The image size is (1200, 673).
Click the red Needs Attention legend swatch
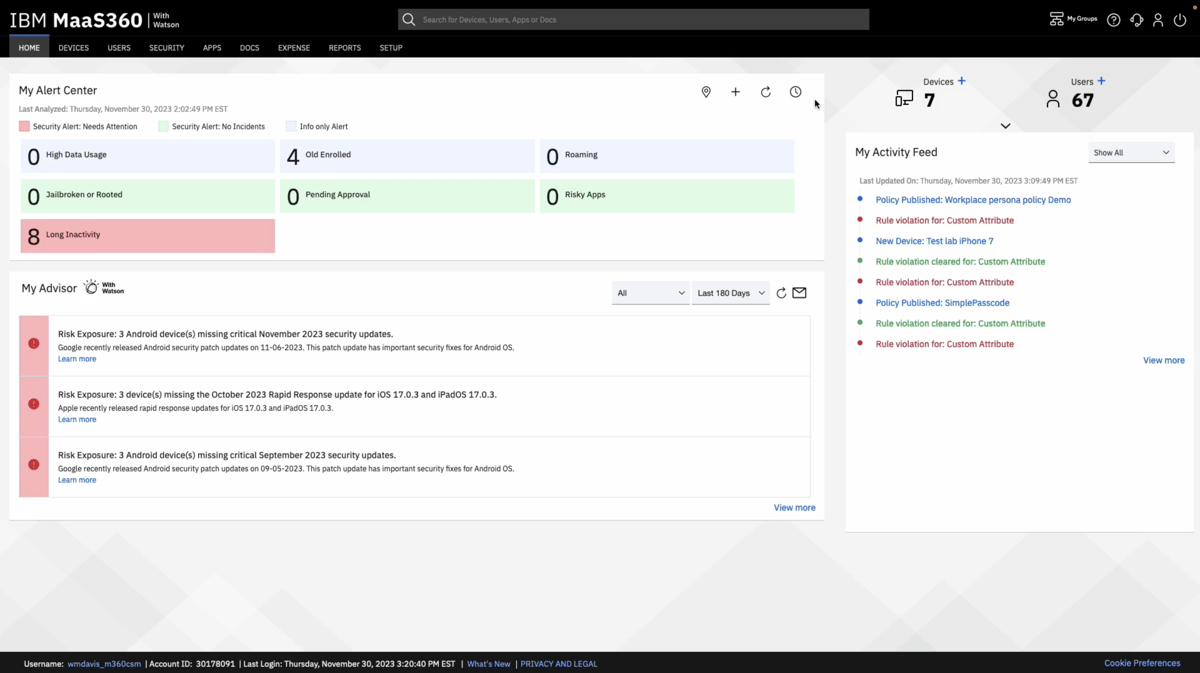22,126
